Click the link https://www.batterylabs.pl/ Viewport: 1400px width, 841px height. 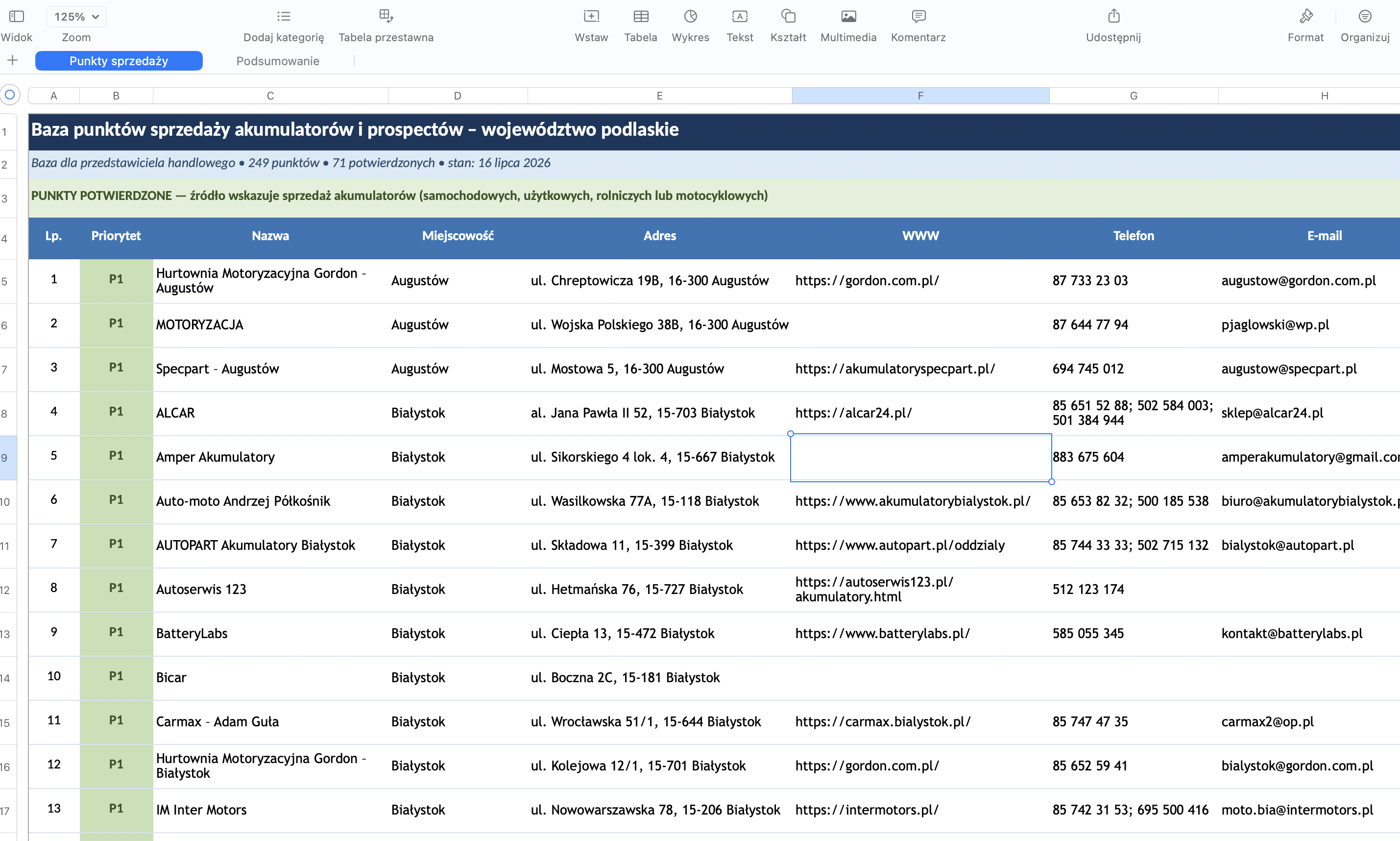pos(882,634)
